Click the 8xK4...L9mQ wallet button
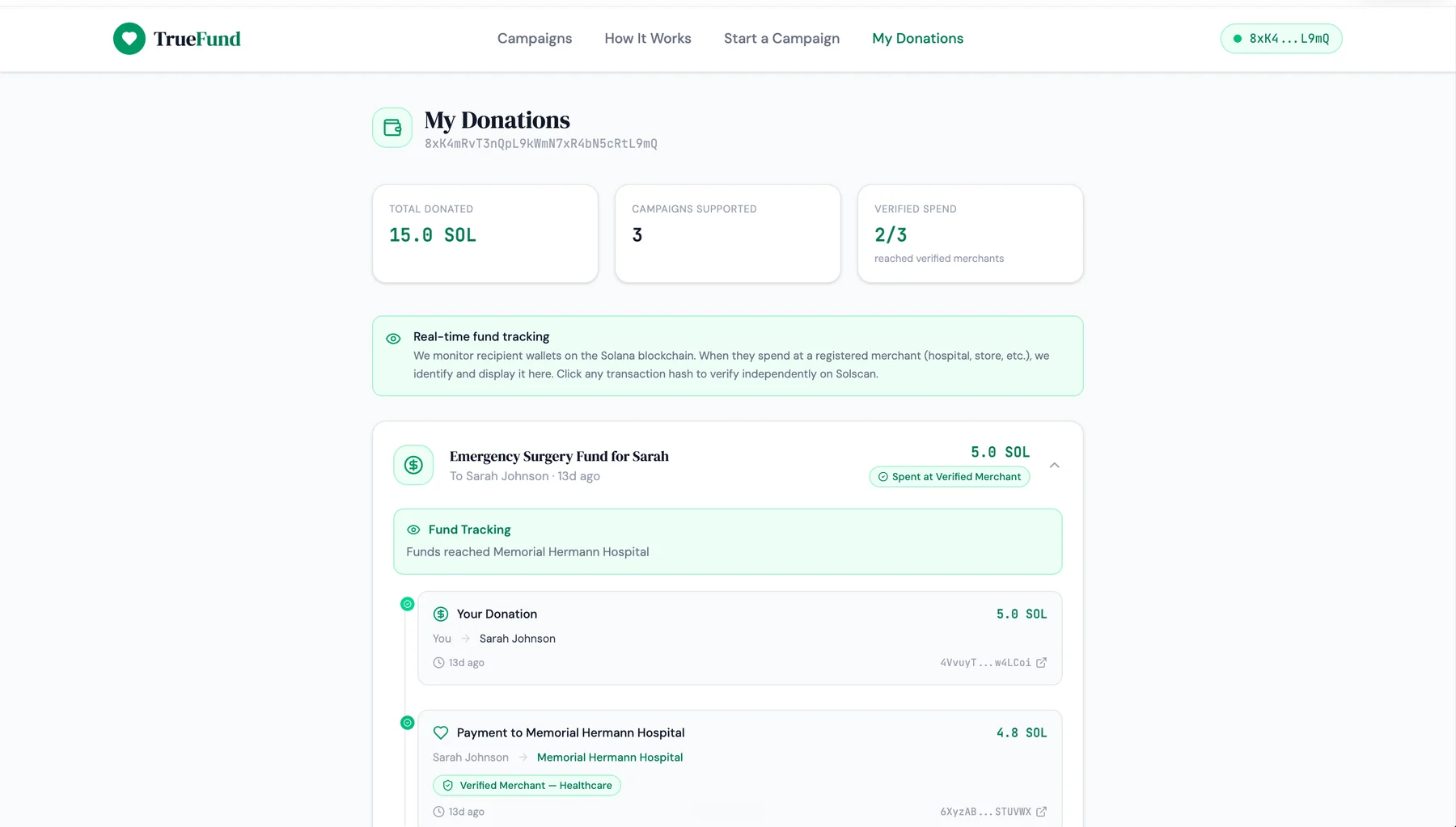Image resolution: width=1456 pixels, height=827 pixels. click(x=1281, y=39)
